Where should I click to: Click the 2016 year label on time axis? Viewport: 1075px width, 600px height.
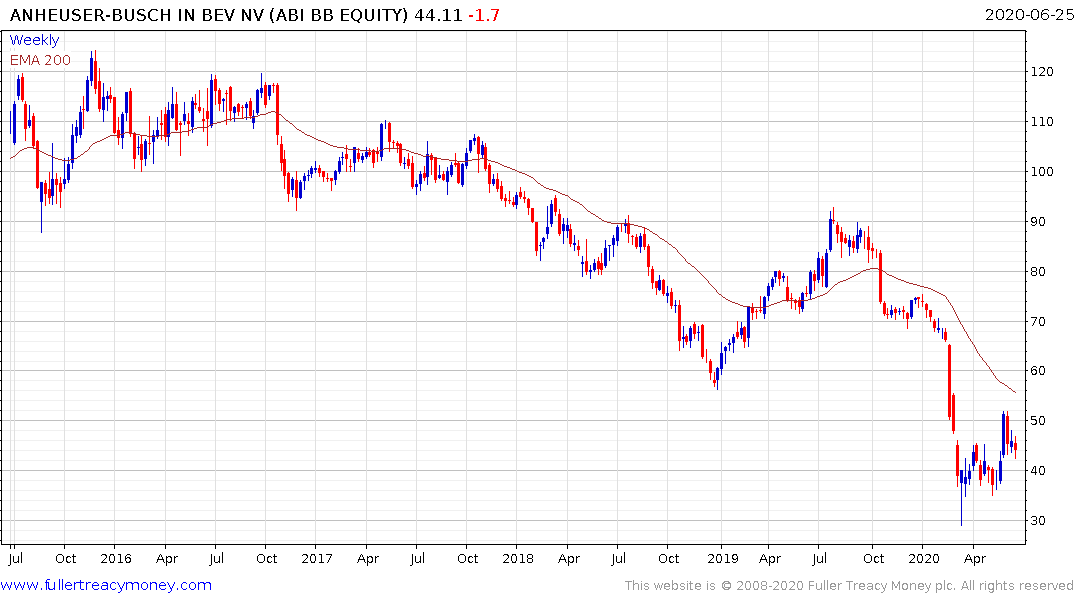click(116, 558)
